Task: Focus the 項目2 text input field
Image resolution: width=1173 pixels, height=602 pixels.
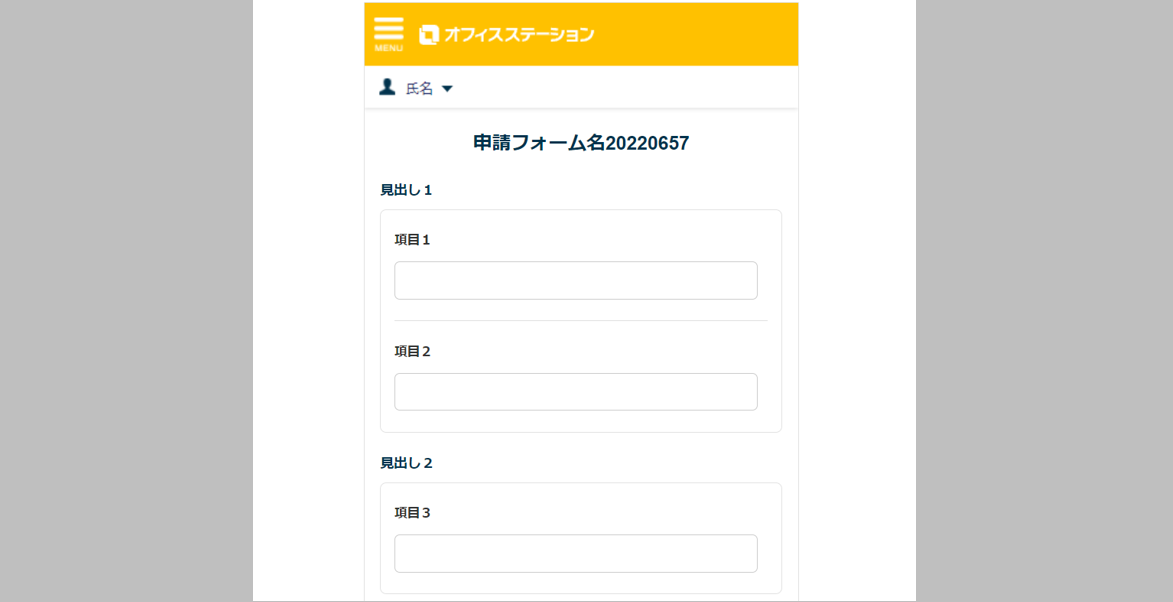Action: point(576,392)
